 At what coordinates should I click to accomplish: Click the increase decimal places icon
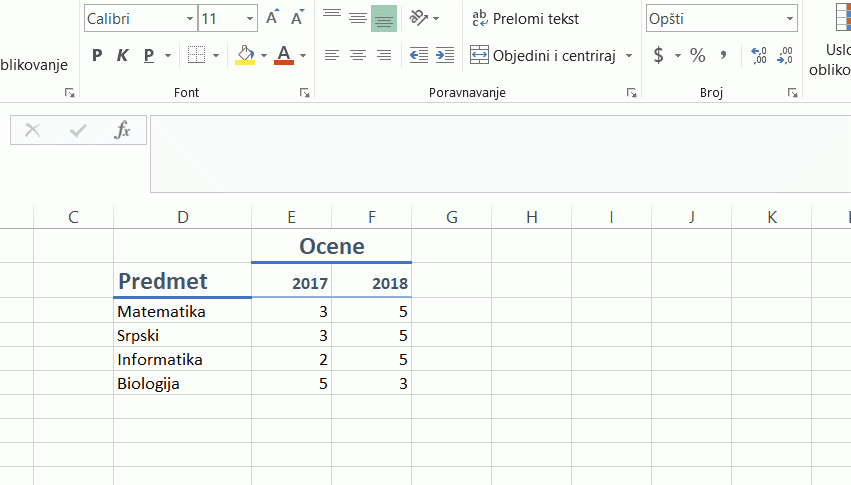pos(759,55)
